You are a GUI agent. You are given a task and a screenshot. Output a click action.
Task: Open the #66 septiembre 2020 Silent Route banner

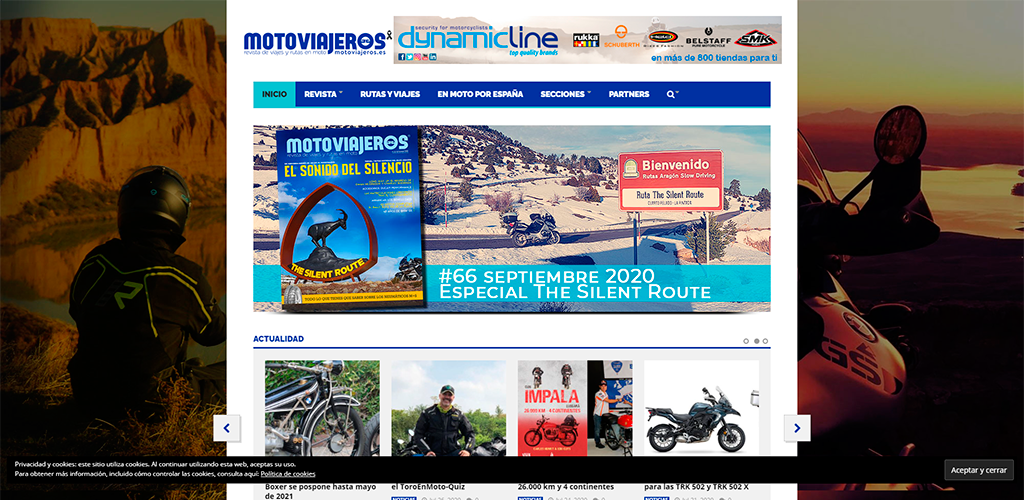512,219
